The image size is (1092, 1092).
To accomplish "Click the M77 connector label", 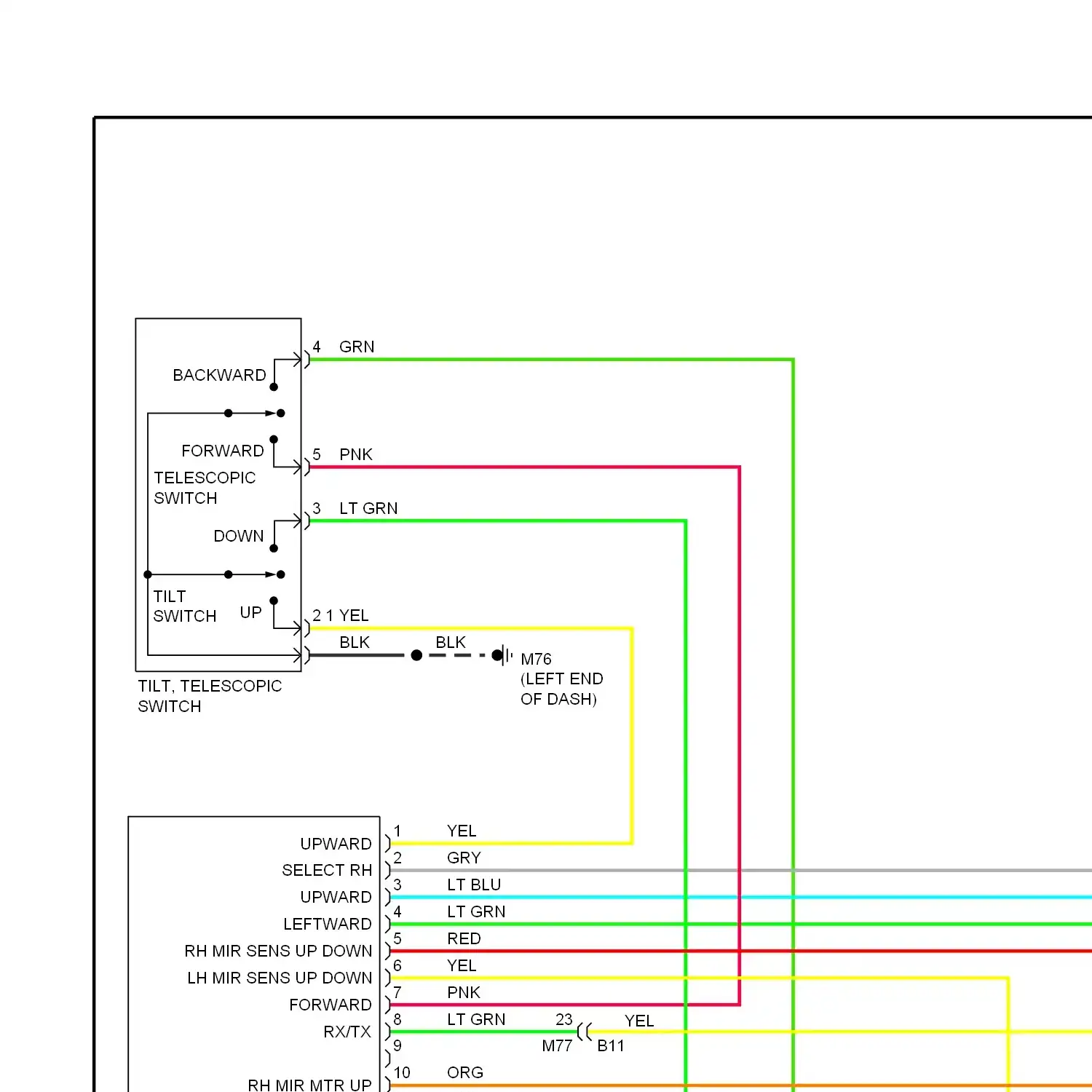I will [557, 1046].
